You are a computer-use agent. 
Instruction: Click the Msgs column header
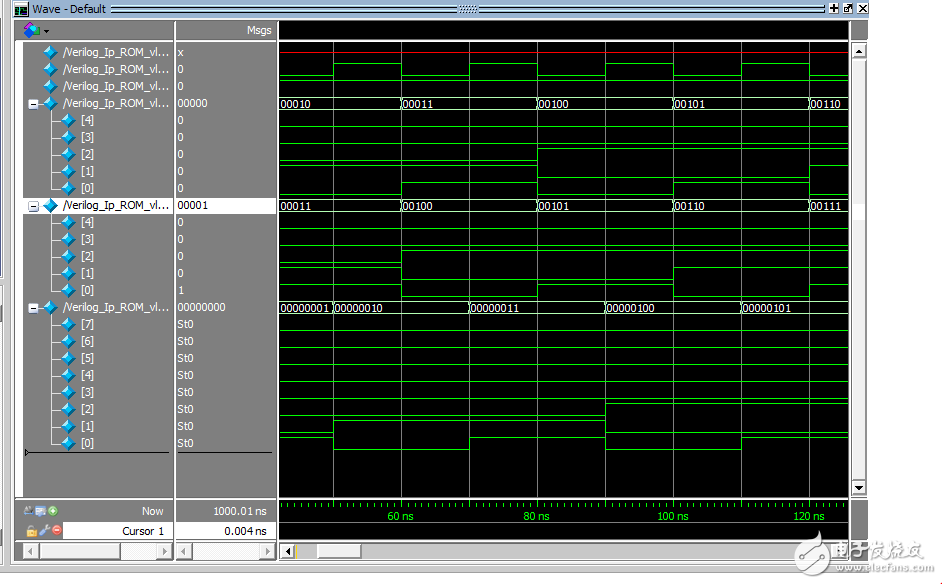click(x=258, y=31)
